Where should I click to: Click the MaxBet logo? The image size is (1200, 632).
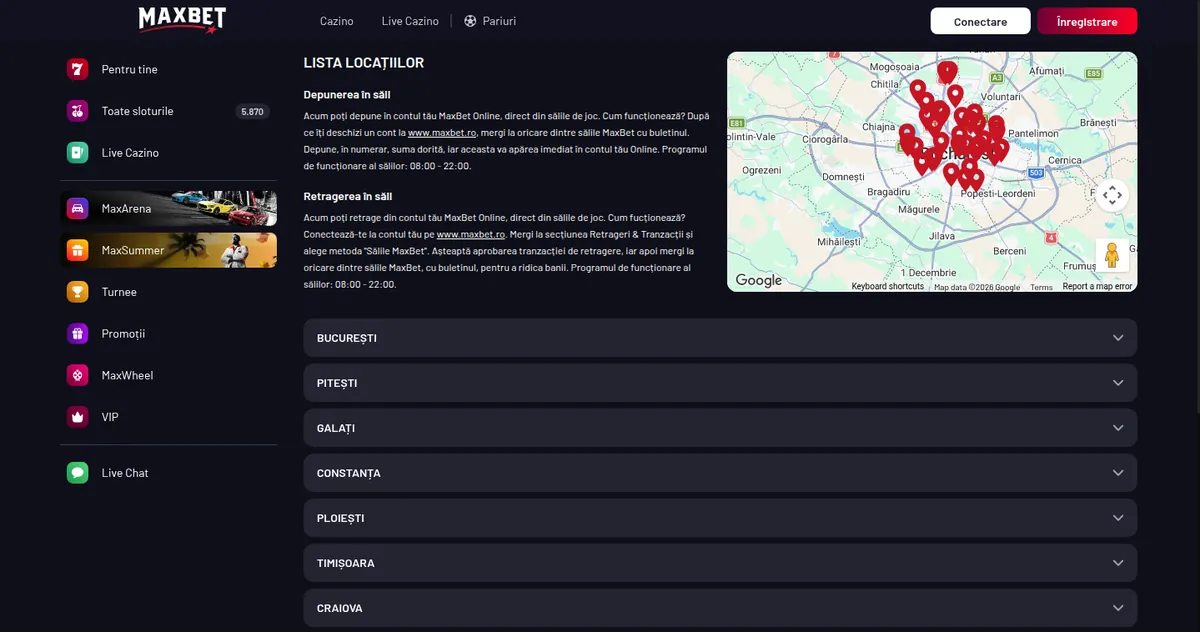(x=182, y=19)
